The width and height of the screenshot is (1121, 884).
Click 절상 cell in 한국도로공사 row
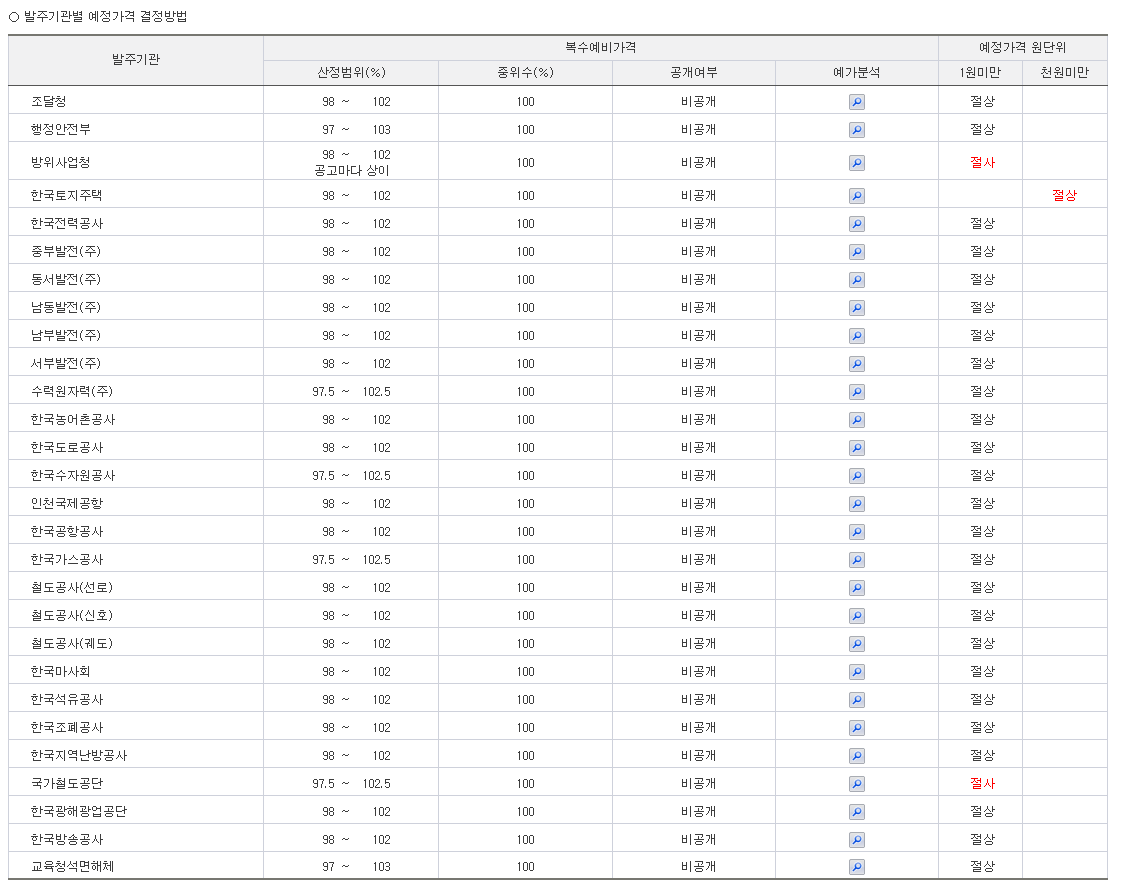pyautogui.click(x=982, y=447)
